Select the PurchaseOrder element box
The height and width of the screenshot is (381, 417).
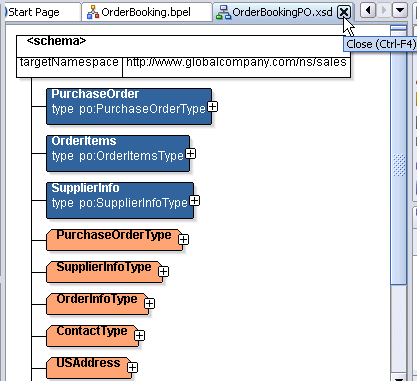pos(129,107)
